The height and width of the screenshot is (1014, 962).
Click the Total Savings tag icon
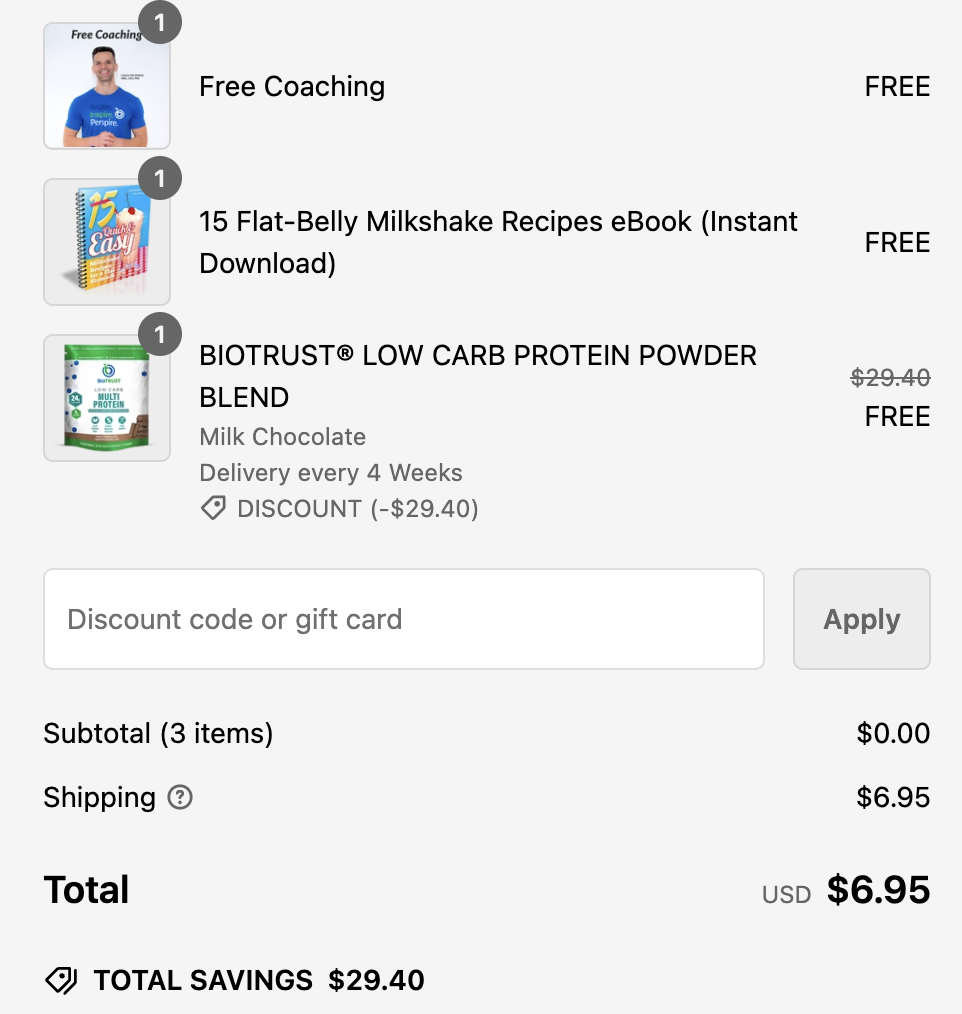pyautogui.click(x=61, y=980)
